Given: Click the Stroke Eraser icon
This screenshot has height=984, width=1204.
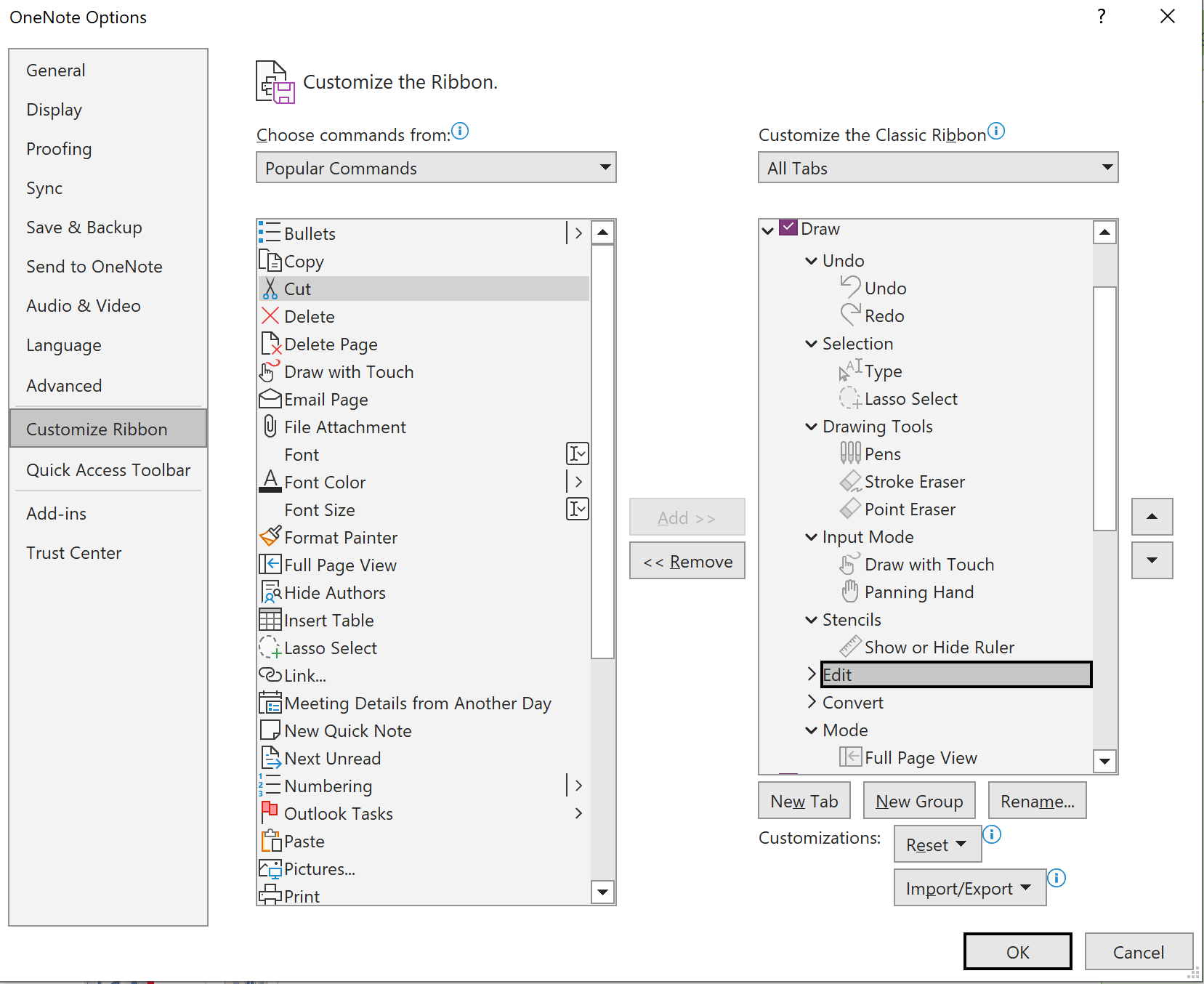Looking at the screenshot, I should pos(849,481).
